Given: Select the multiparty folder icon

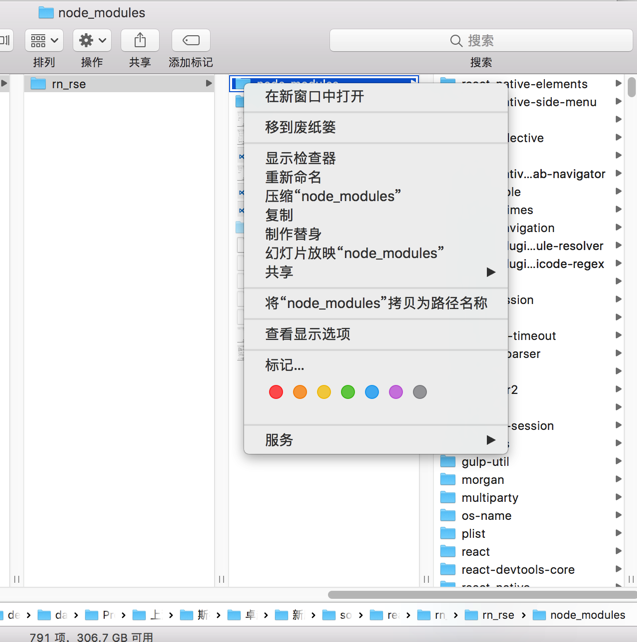Looking at the screenshot, I should click(449, 498).
